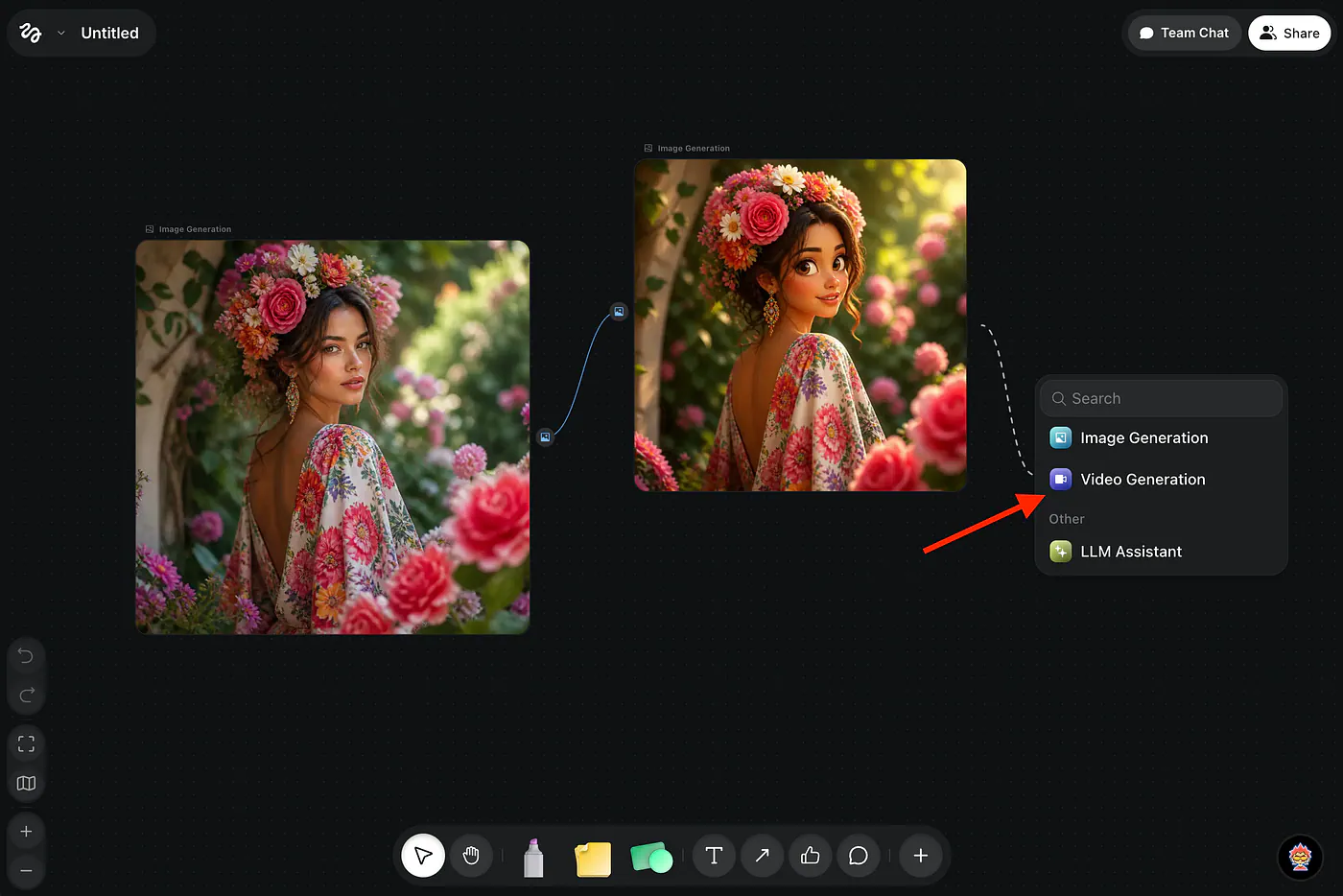Click the search magnifier icon

[x=1059, y=398]
